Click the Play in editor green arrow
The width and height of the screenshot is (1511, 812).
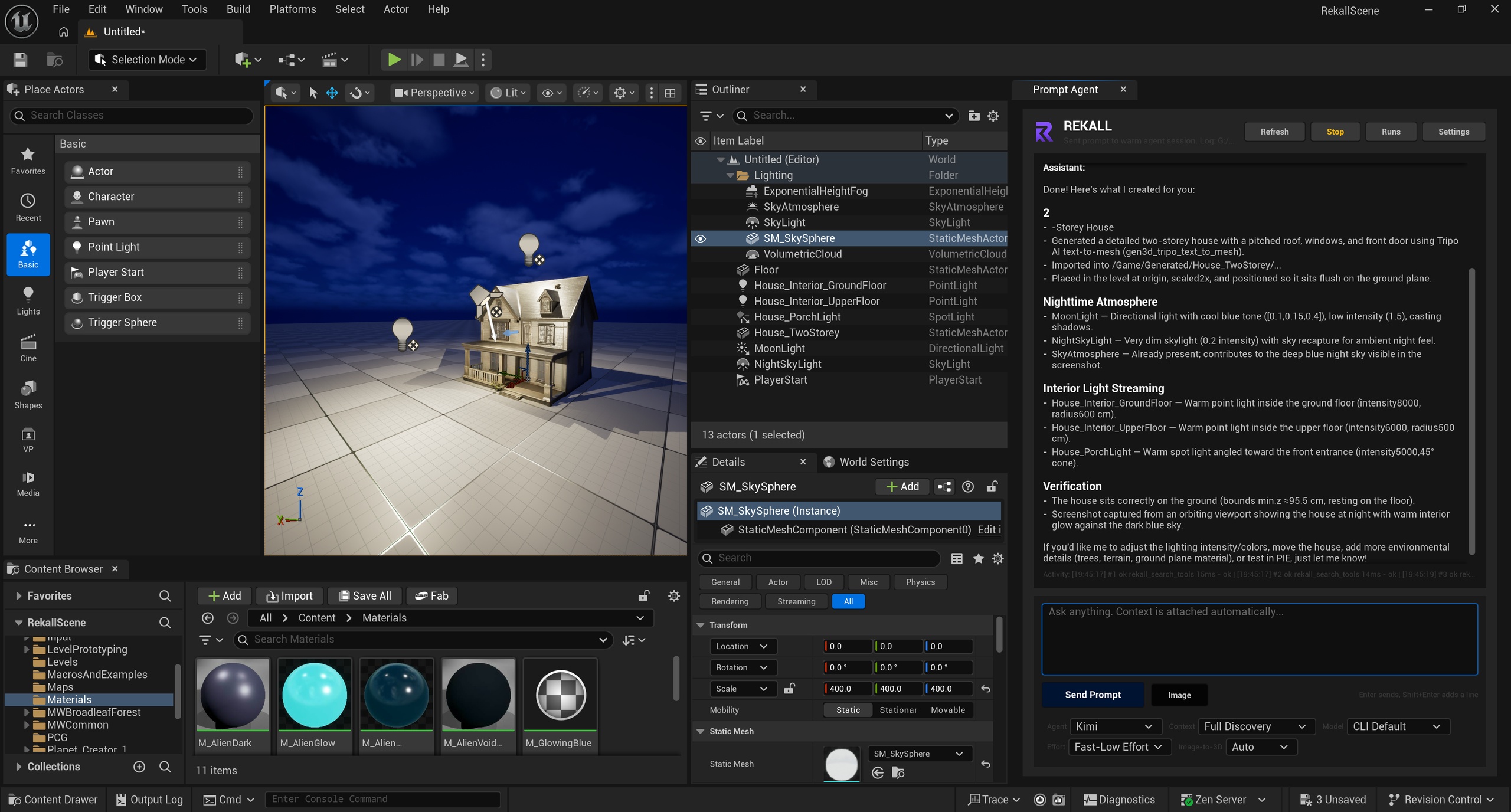click(394, 60)
